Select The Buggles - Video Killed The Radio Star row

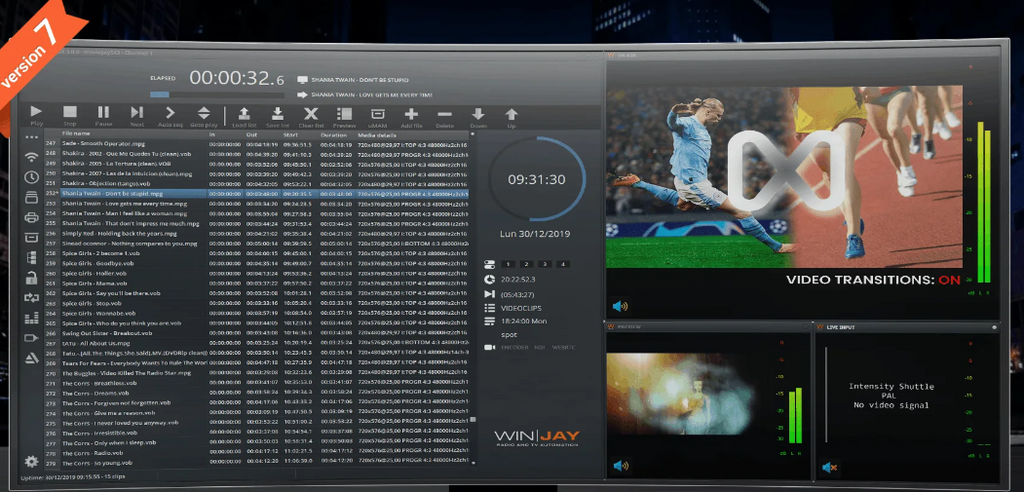tap(256, 372)
